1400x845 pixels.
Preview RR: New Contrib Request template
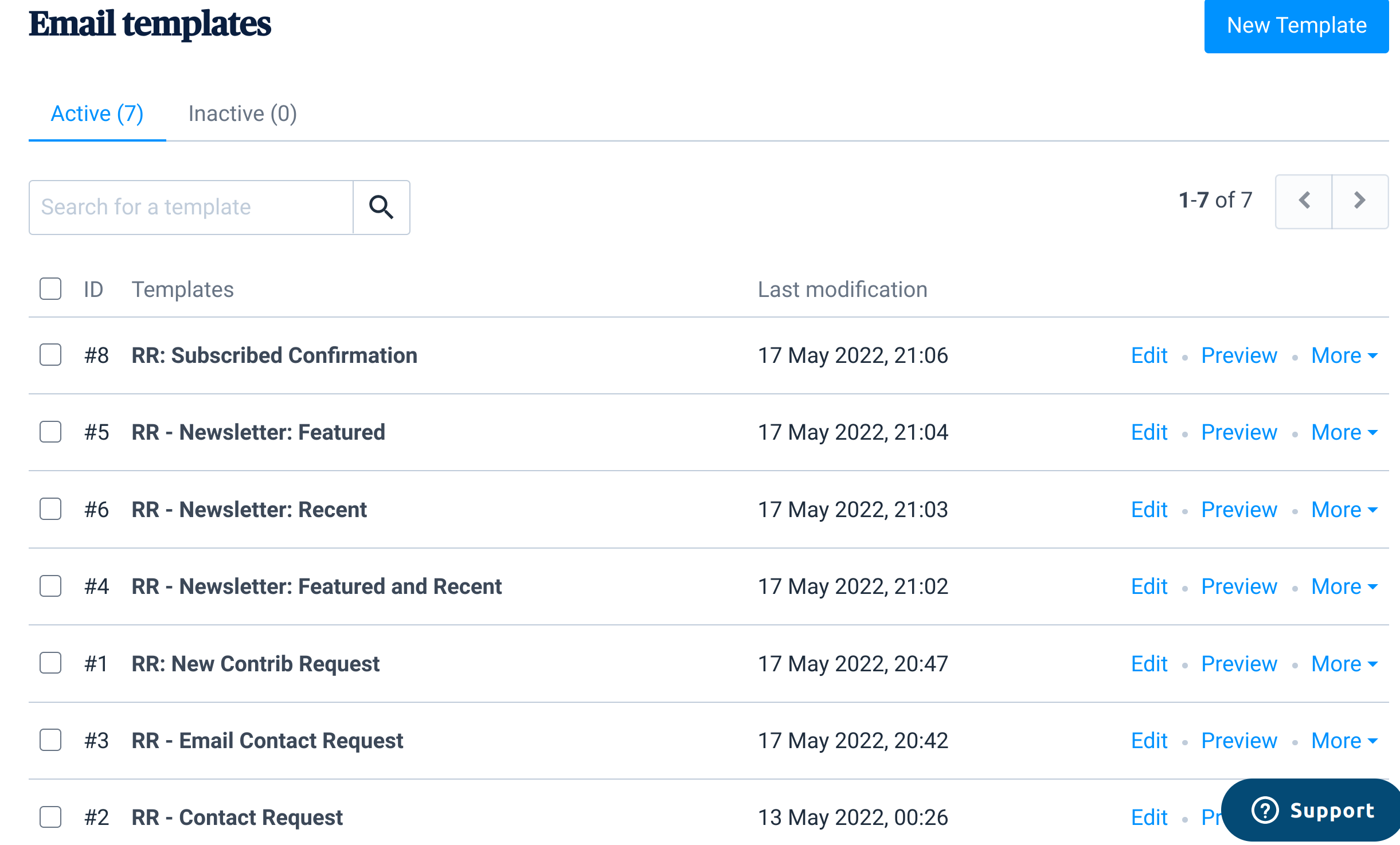(x=1239, y=664)
